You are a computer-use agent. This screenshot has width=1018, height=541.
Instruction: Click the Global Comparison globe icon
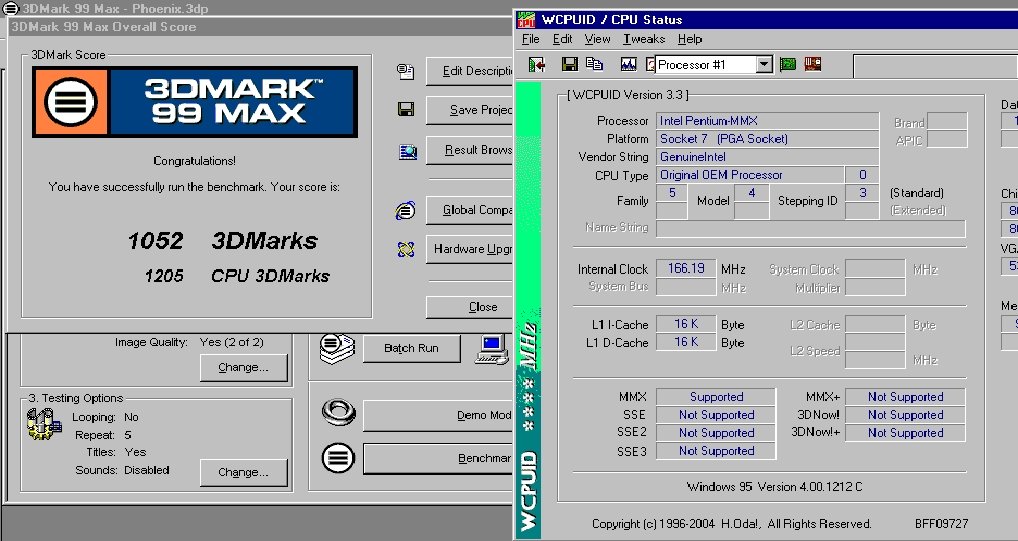405,210
